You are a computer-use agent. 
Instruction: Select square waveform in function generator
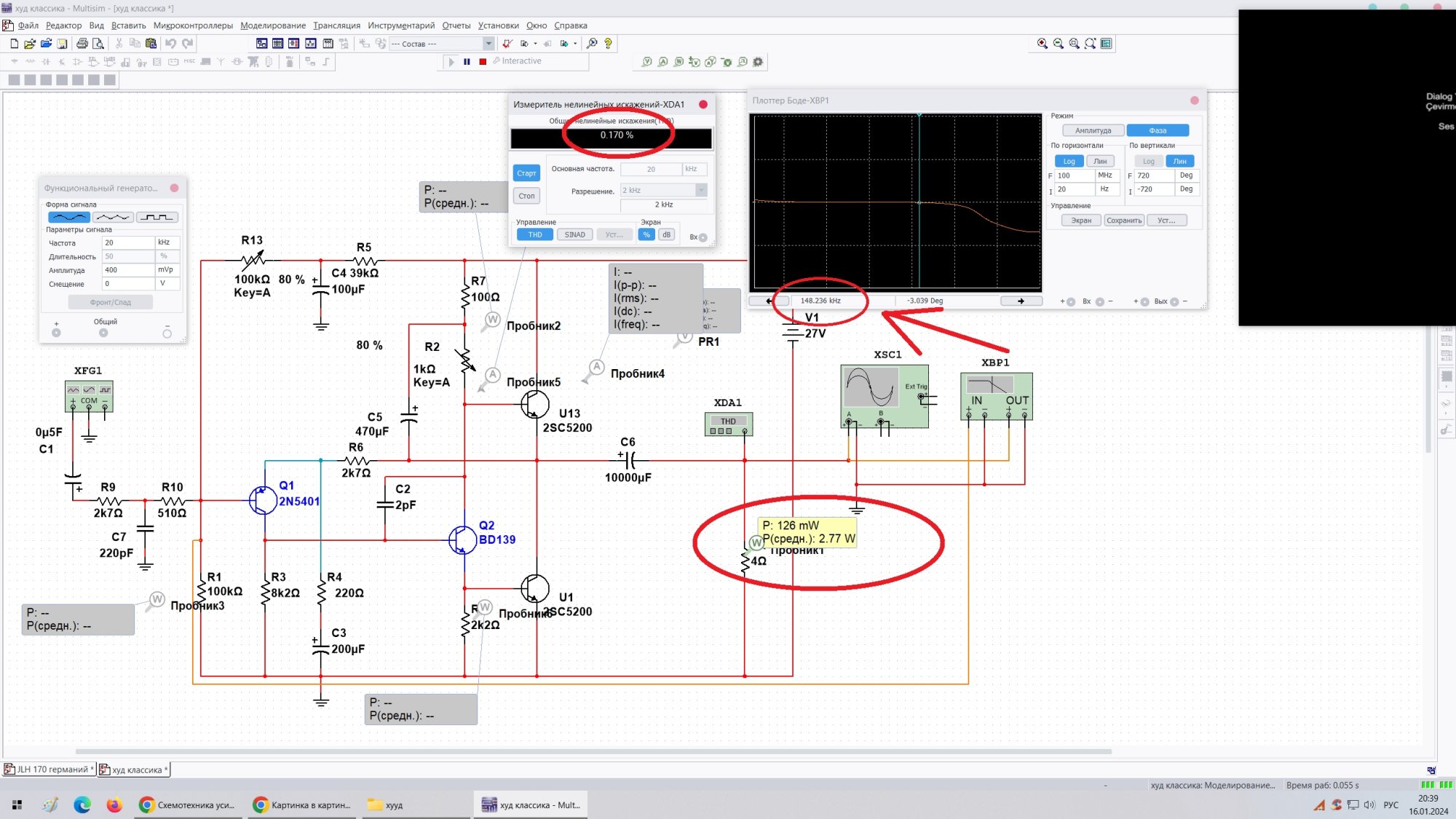coord(157,217)
